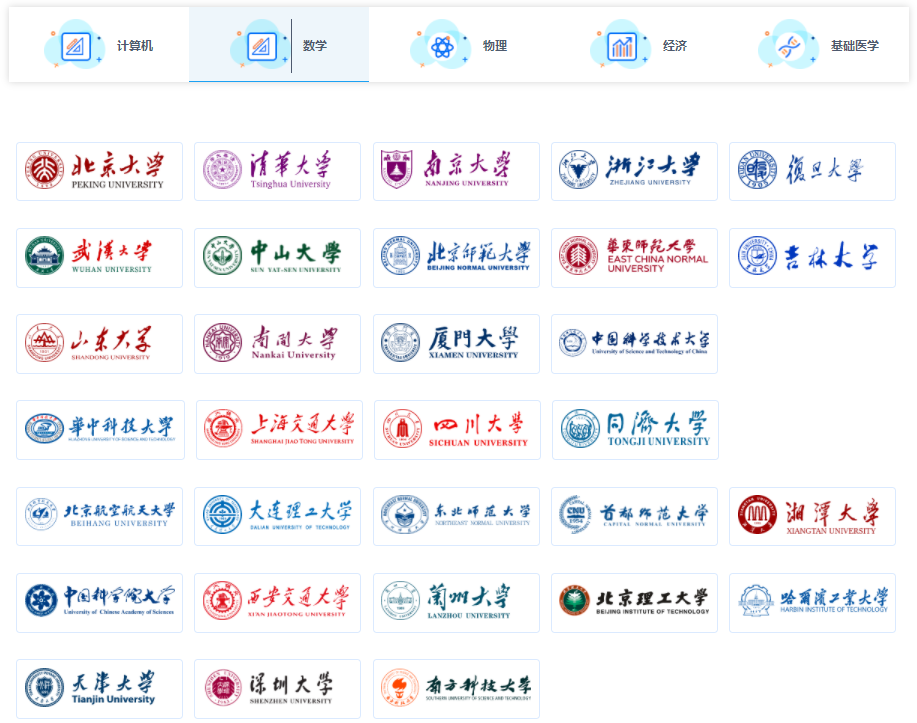Open the Capital Normal University card
Viewport: 917px width, 723px height.
tap(634, 517)
